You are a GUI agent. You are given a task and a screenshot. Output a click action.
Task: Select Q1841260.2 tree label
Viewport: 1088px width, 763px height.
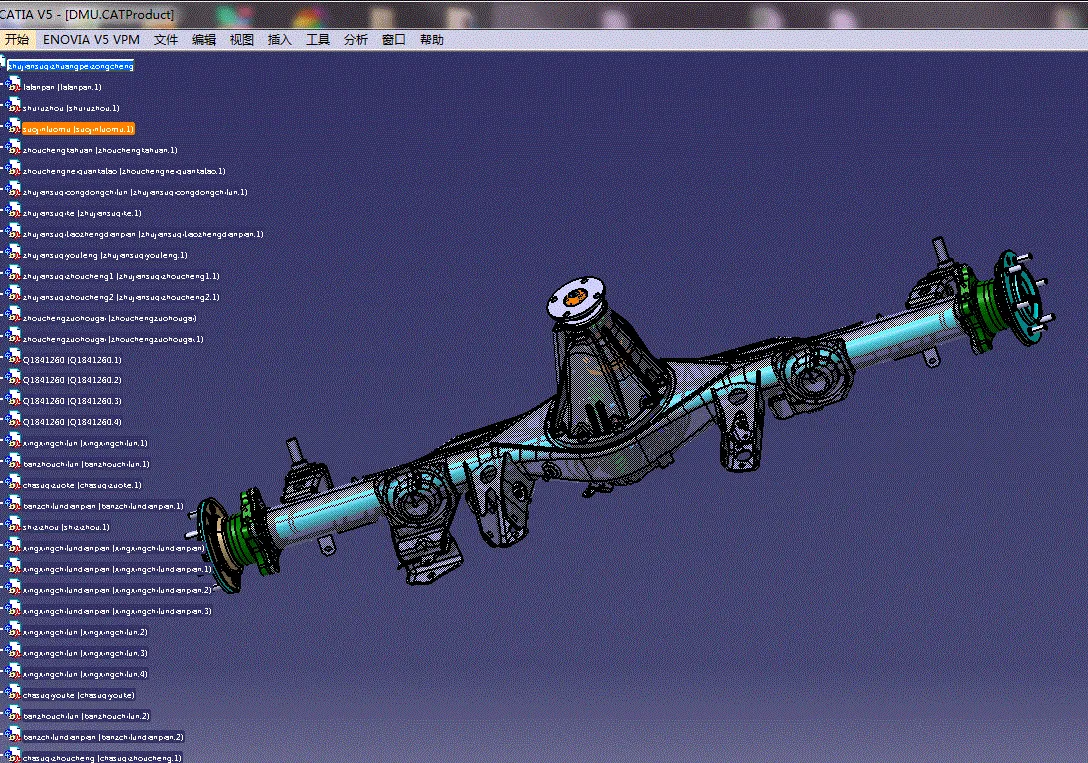pos(72,380)
